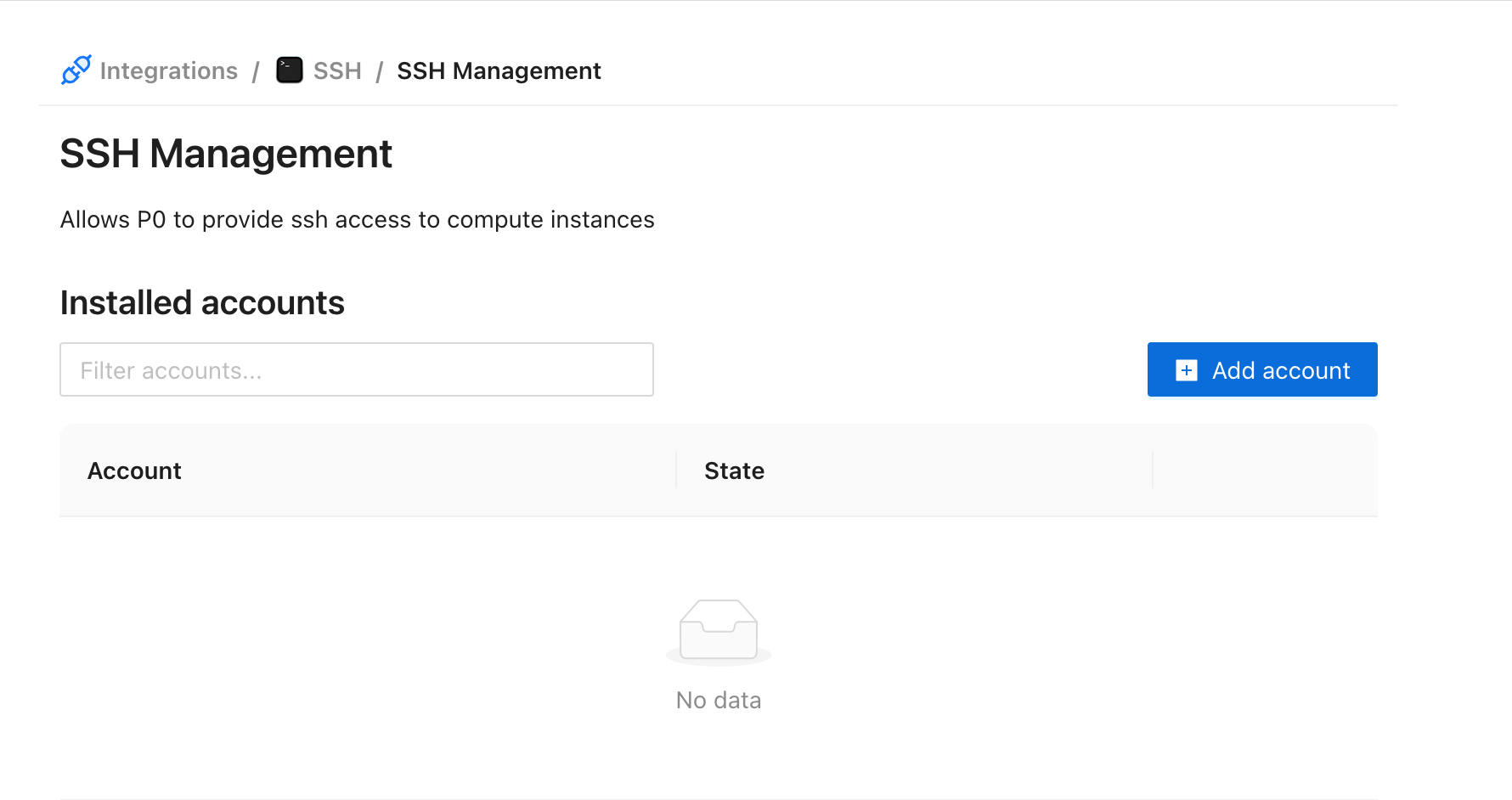The image size is (1512, 800).
Task: Select the SSH Management breadcrumb item
Action: click(499, 70)
